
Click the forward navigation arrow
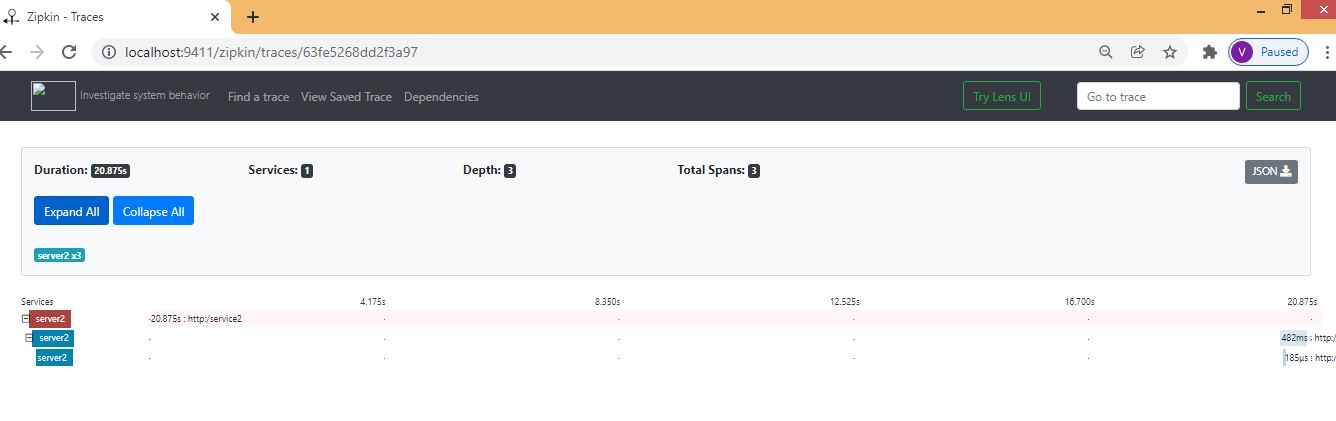click(x=37, y=52)
